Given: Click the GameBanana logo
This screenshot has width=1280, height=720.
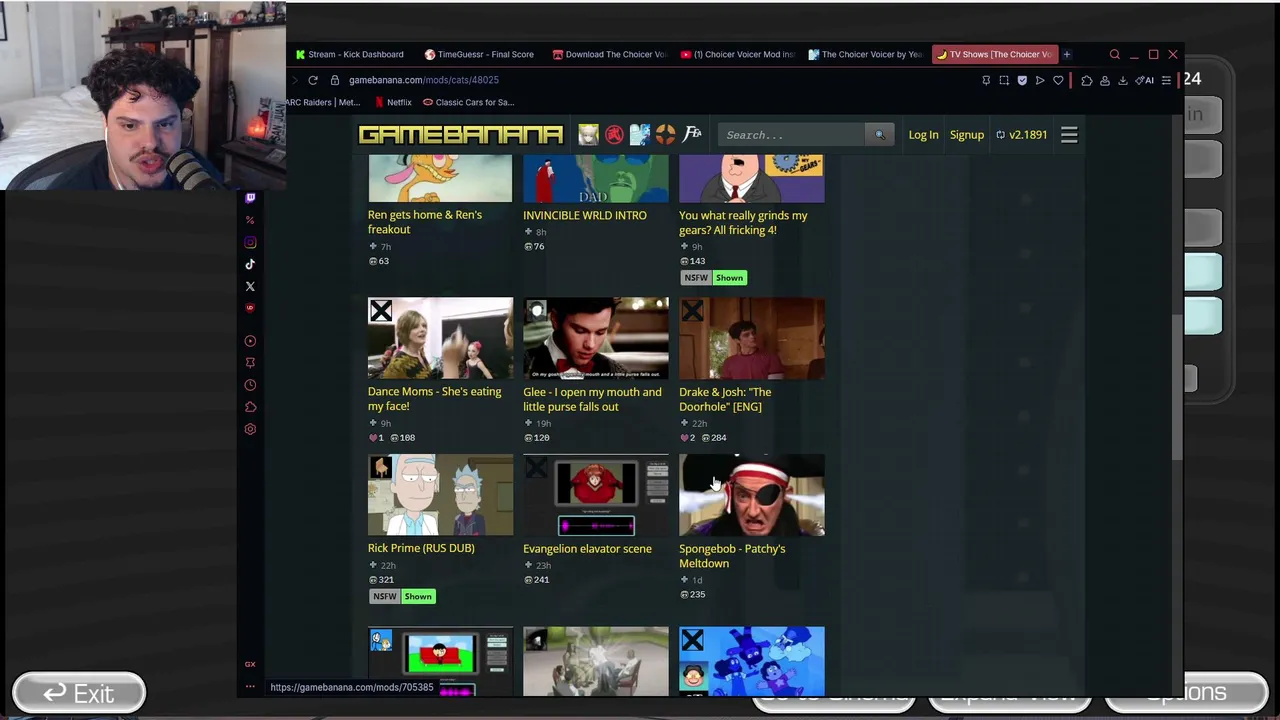Looking at the screenshot, I should click(x=460, y=135).
